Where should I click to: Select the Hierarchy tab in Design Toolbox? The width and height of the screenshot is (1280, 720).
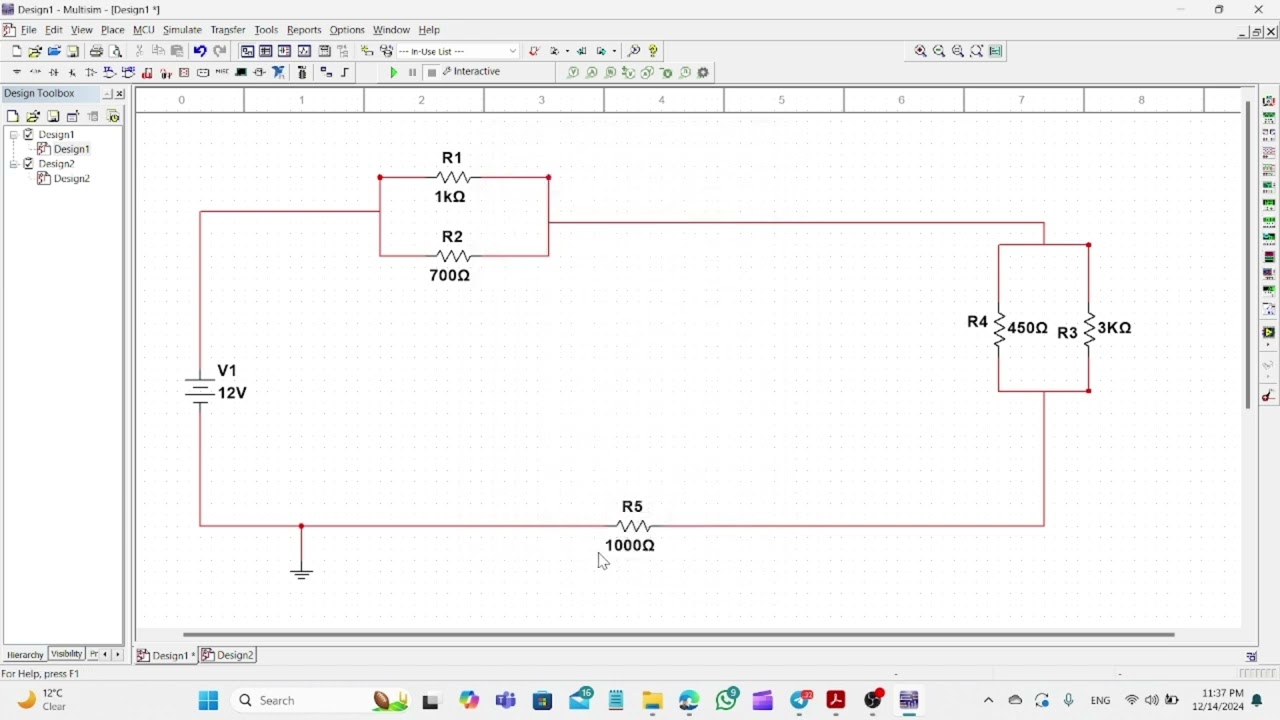(25, 655)
